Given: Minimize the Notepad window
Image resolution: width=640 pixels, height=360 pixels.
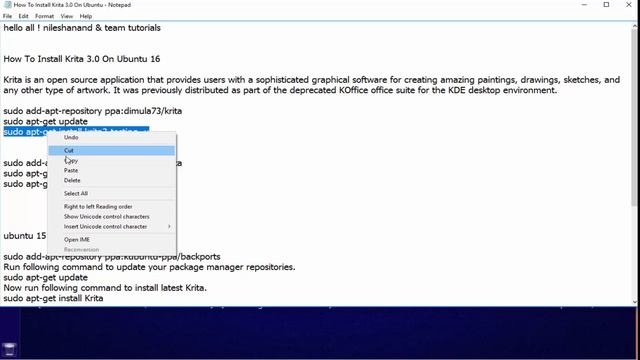Looking at the screenshot, I should 584,5.
